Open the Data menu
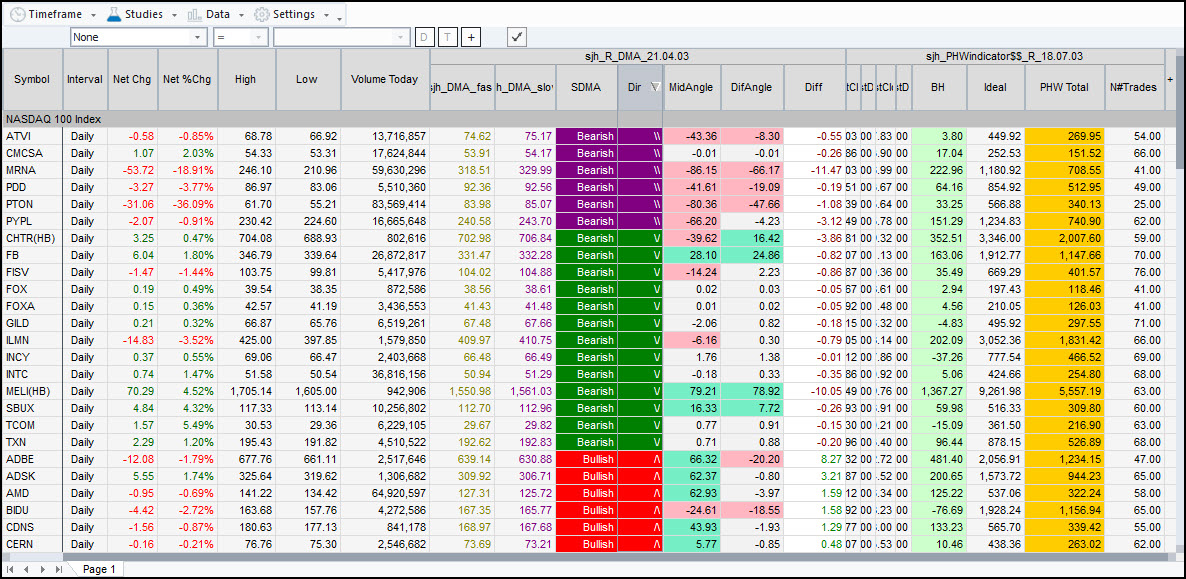 click(217, 14)
